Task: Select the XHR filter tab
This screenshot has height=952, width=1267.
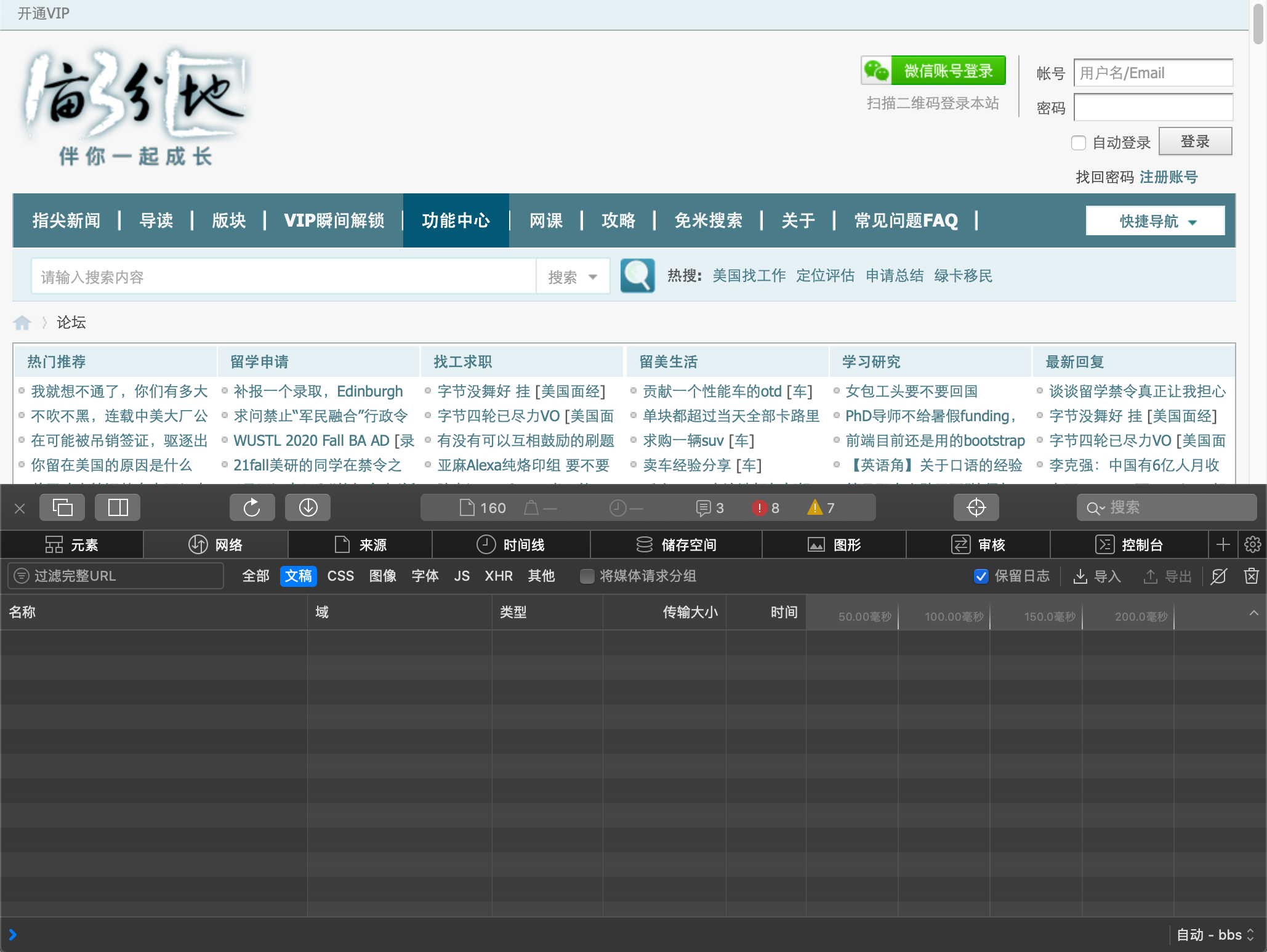Action: tap(498, 576)
